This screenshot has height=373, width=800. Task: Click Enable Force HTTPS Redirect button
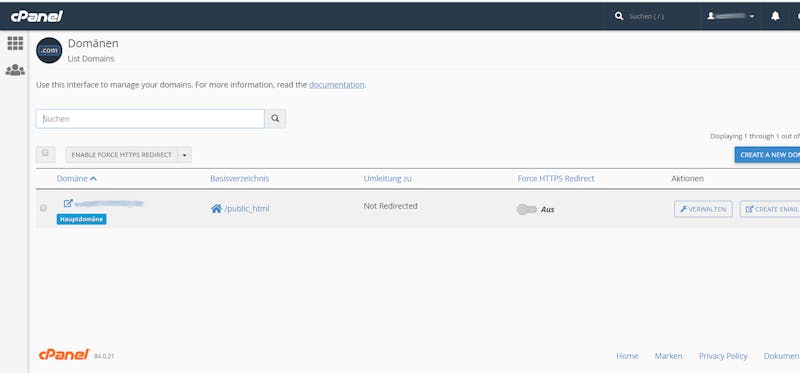(121, 155)
